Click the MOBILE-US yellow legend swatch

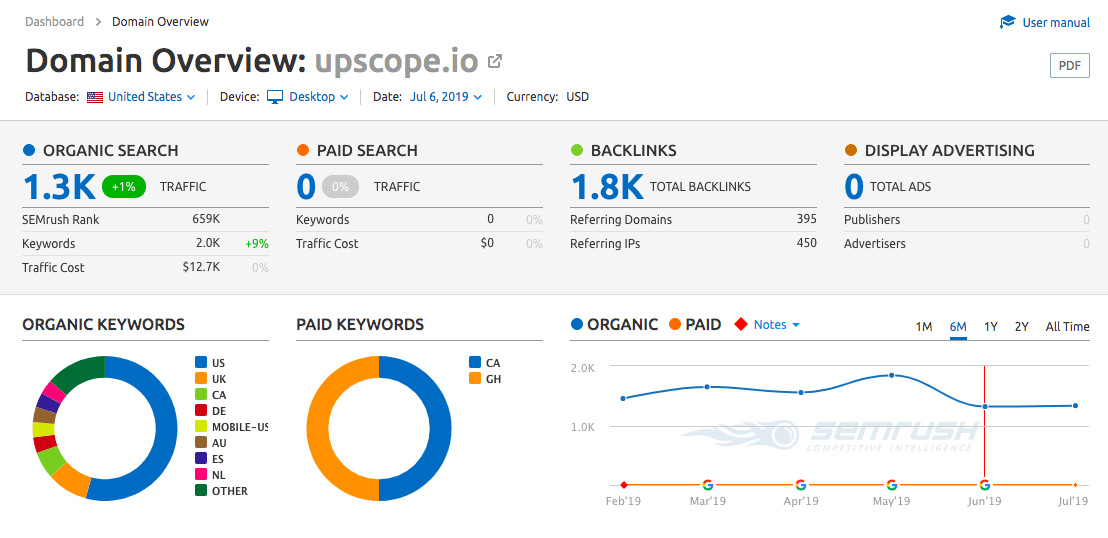(201, 426)
